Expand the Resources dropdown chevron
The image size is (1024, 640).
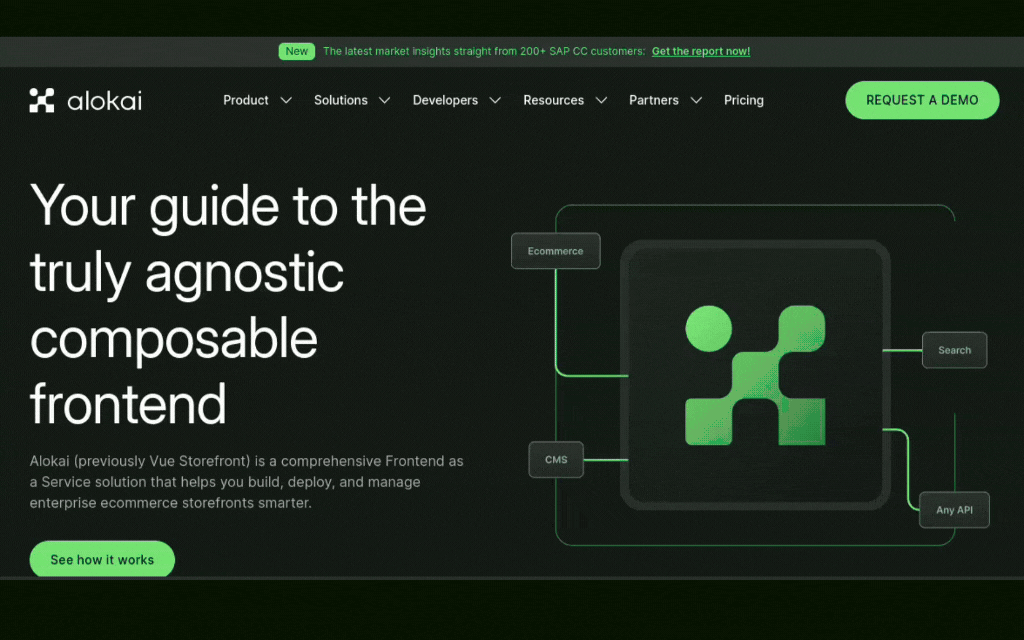point(601,100)
